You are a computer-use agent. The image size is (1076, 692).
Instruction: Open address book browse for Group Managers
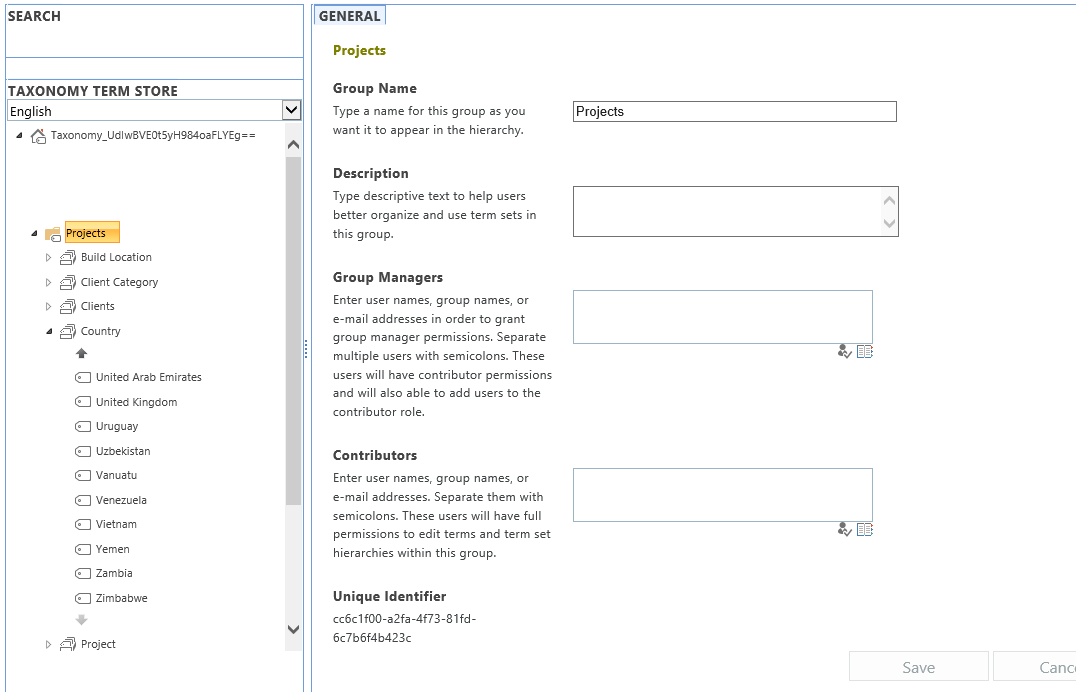865,352
